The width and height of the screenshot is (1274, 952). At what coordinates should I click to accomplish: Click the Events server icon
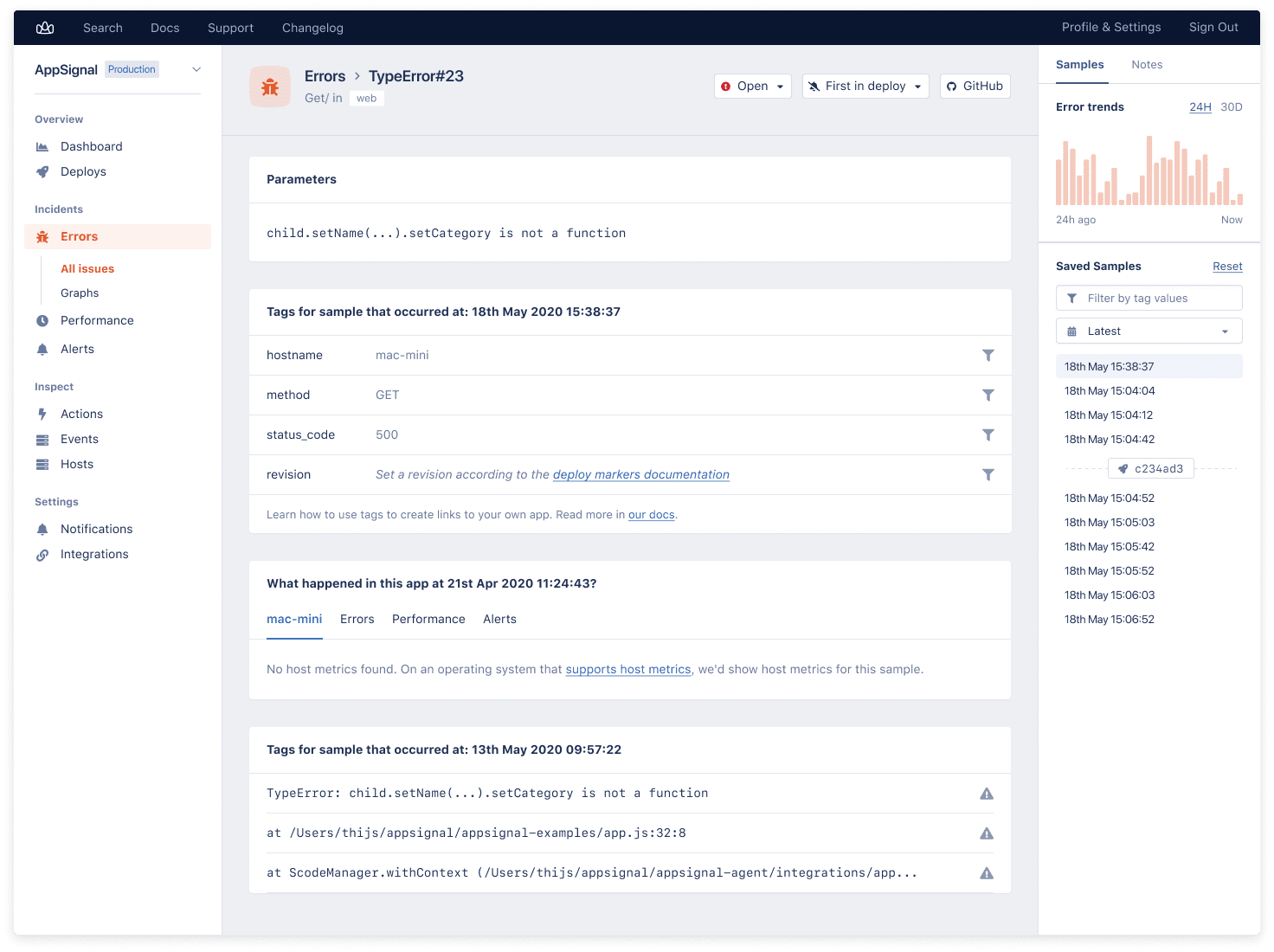click(42, 440)
